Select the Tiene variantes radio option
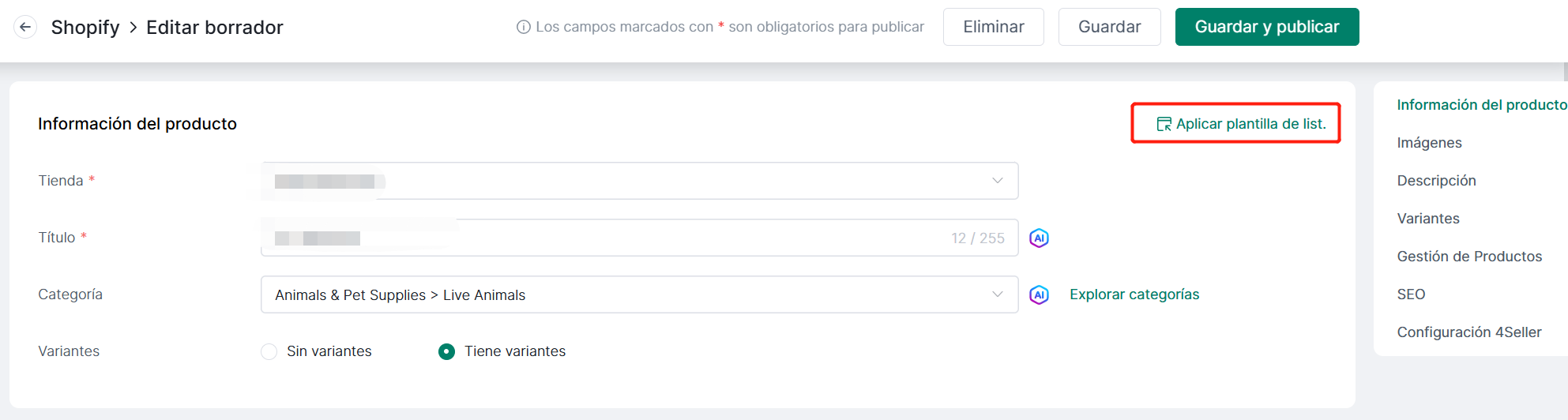This screenshot has height=420, width=1568. tap(446, 351)
